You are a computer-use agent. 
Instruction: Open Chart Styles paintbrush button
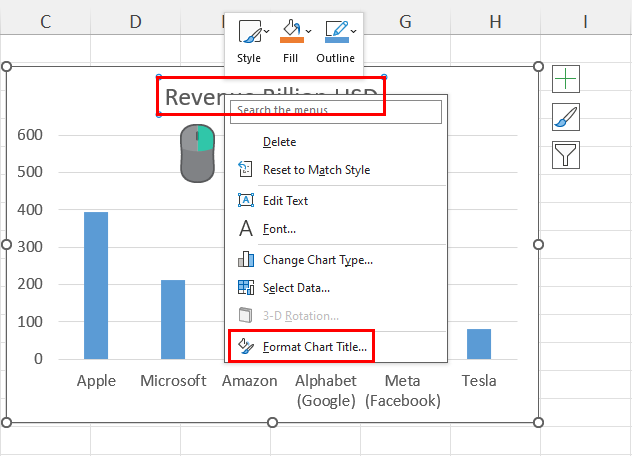coord(566,117)
